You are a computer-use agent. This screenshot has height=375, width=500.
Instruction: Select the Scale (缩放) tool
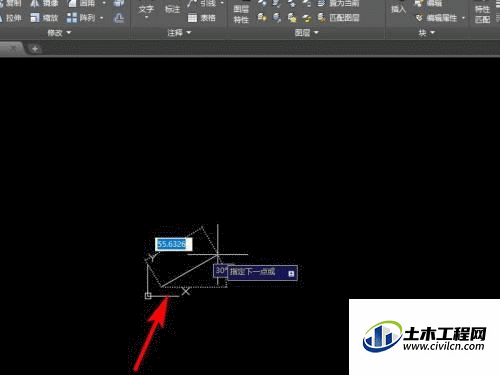click(x=44, y=18)
